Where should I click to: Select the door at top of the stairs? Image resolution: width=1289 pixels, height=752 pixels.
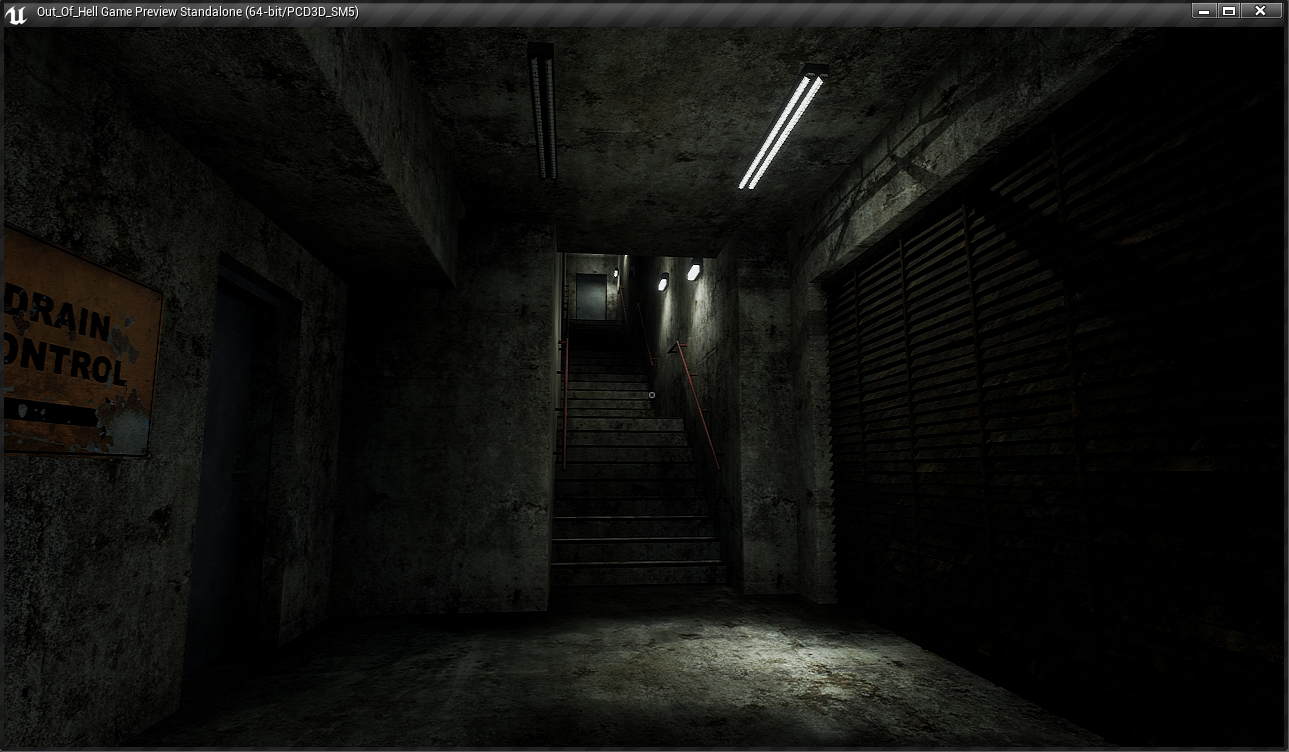pyautogui.click(x=590, y=296)
